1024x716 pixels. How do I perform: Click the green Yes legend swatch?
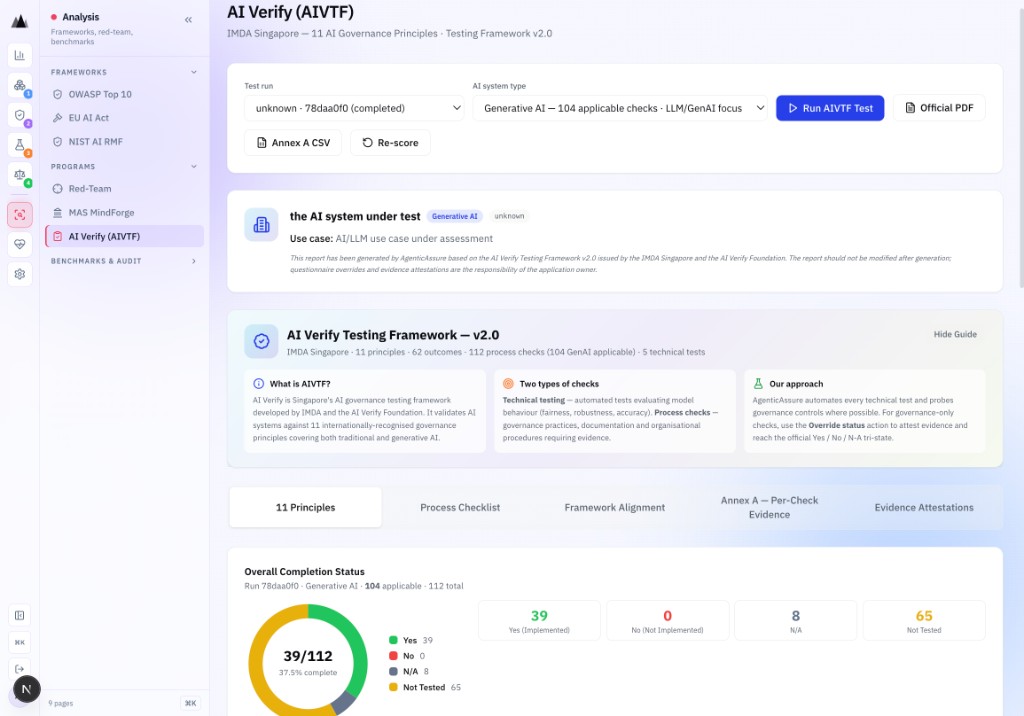tap(393, 640)
